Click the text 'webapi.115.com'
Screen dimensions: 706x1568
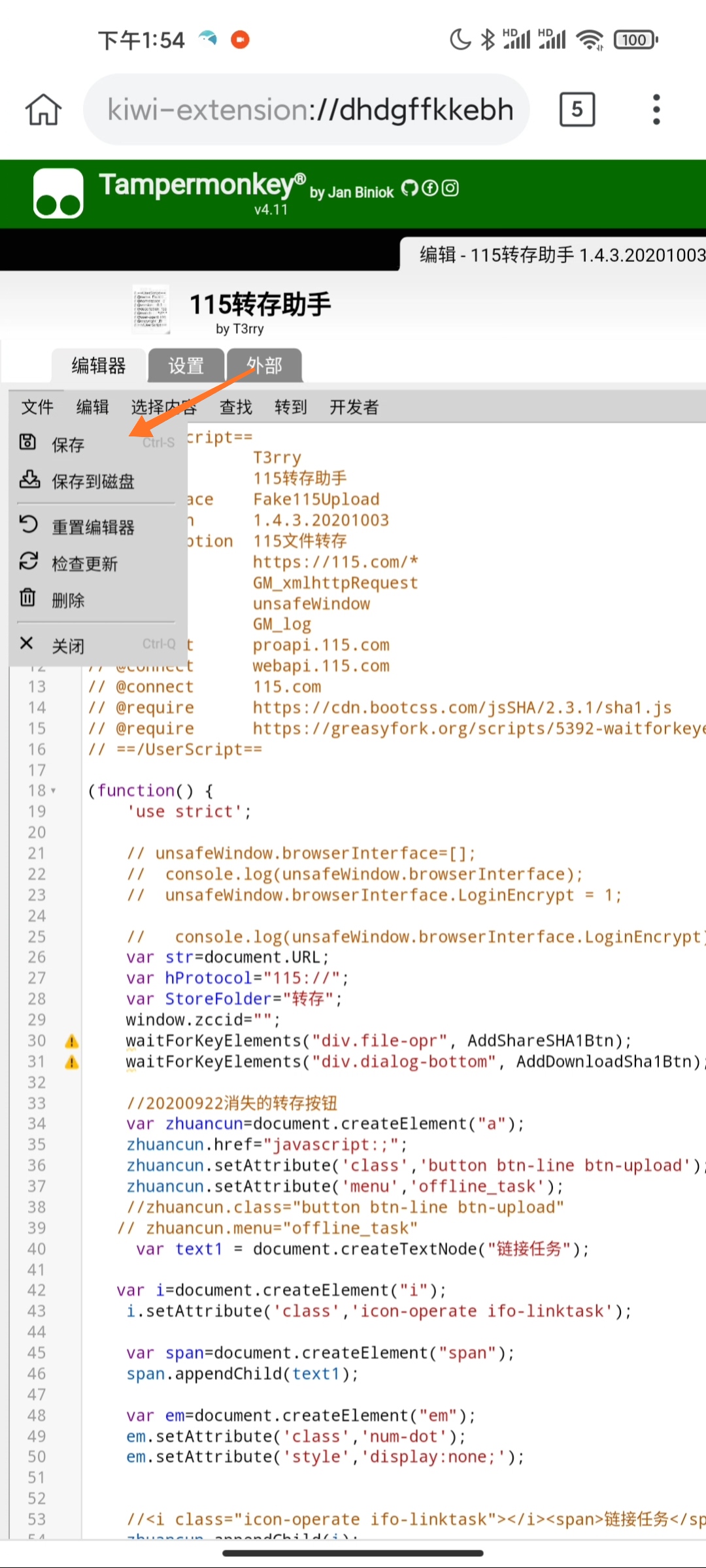tap(321, 666)
